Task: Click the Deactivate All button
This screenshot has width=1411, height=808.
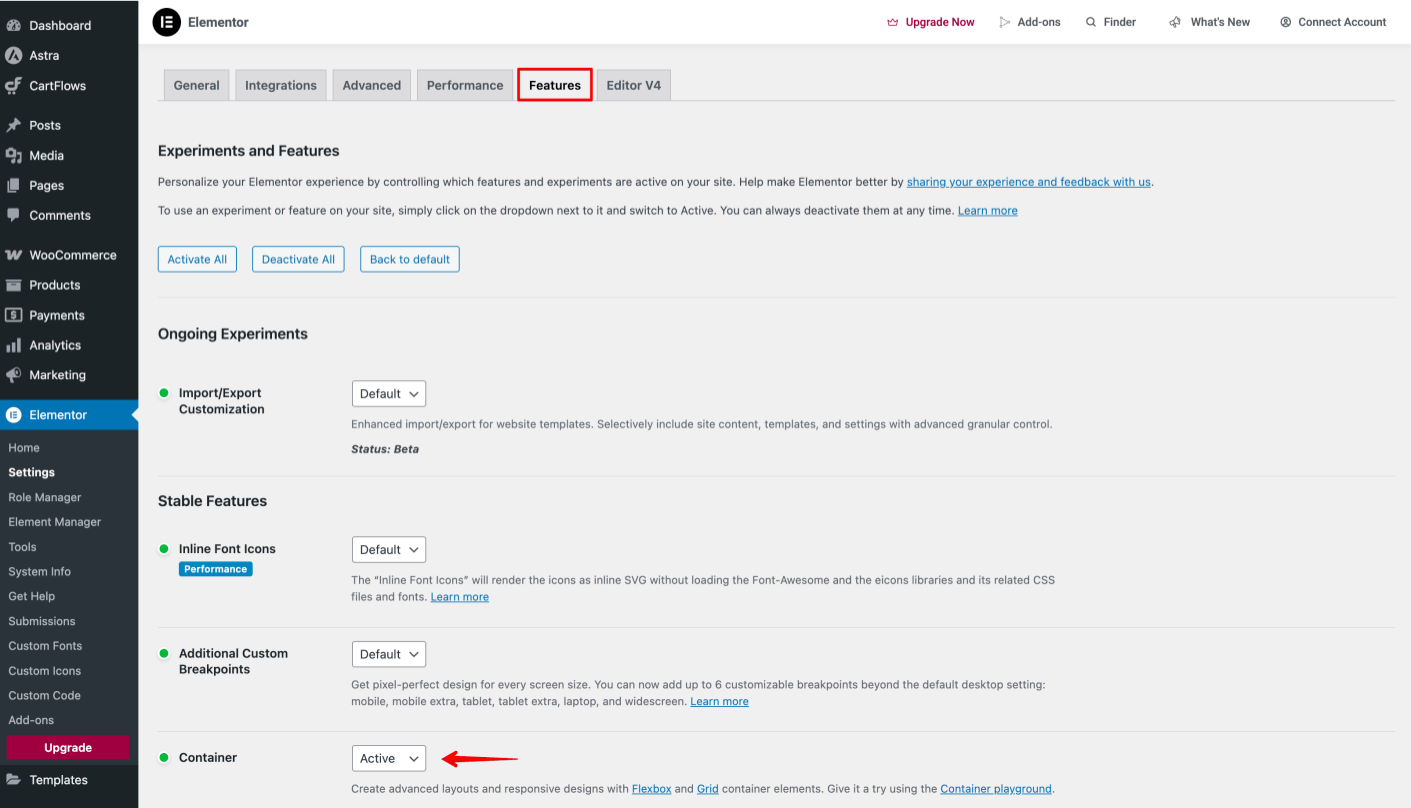Action: coord(298,258)
